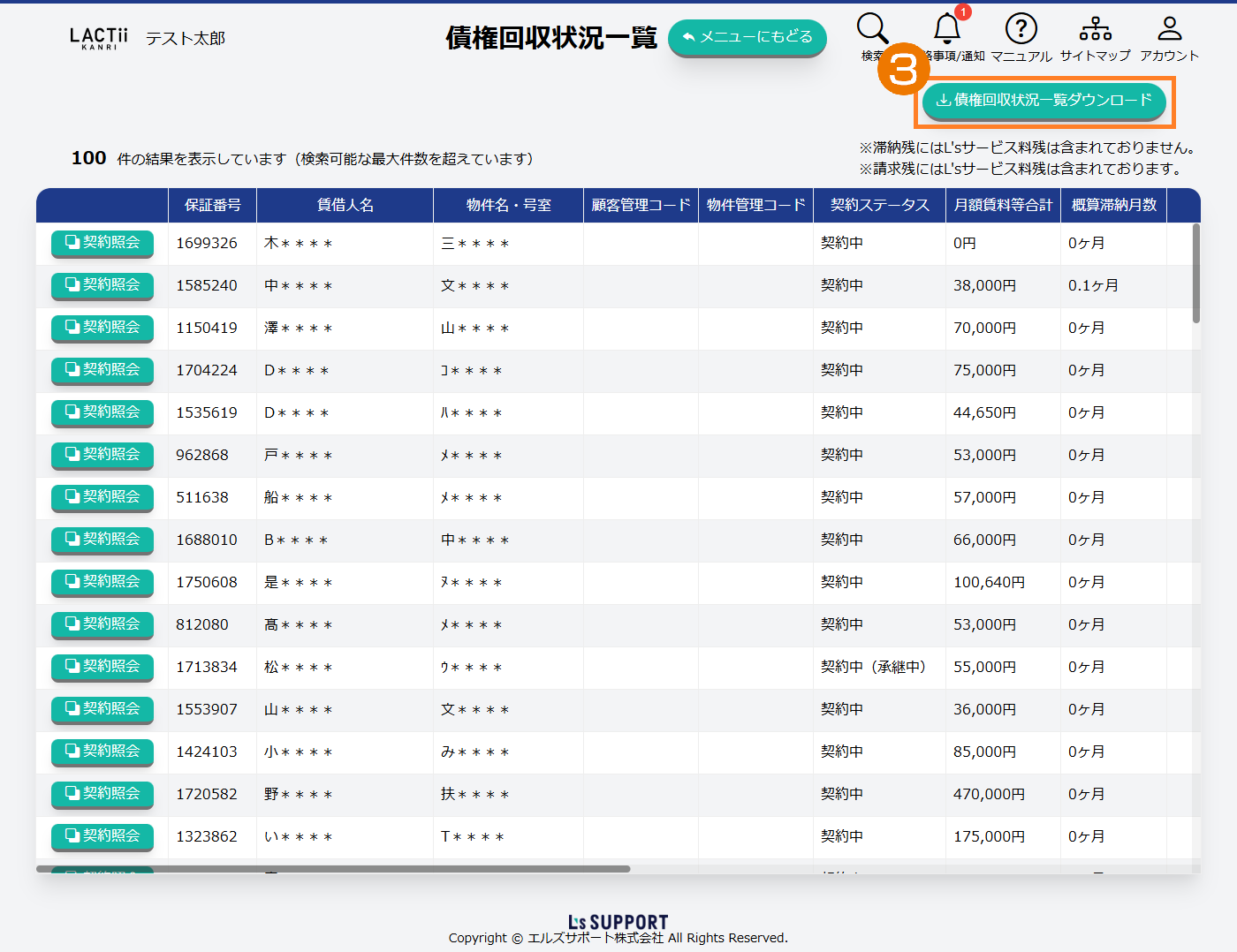
Task: Open 契約照会 for guarantee number 1323862
Action: (102, 836)
